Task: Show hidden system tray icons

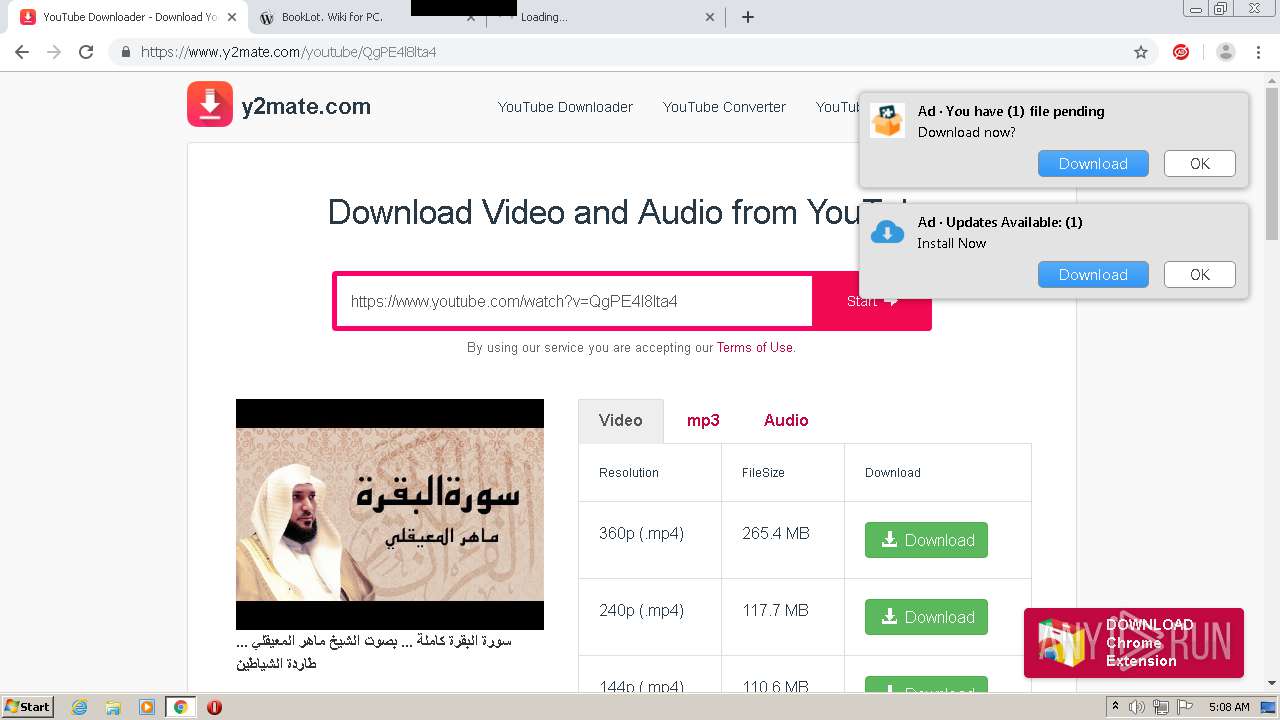Action: pyautogui.click(x=1115, y=707)
